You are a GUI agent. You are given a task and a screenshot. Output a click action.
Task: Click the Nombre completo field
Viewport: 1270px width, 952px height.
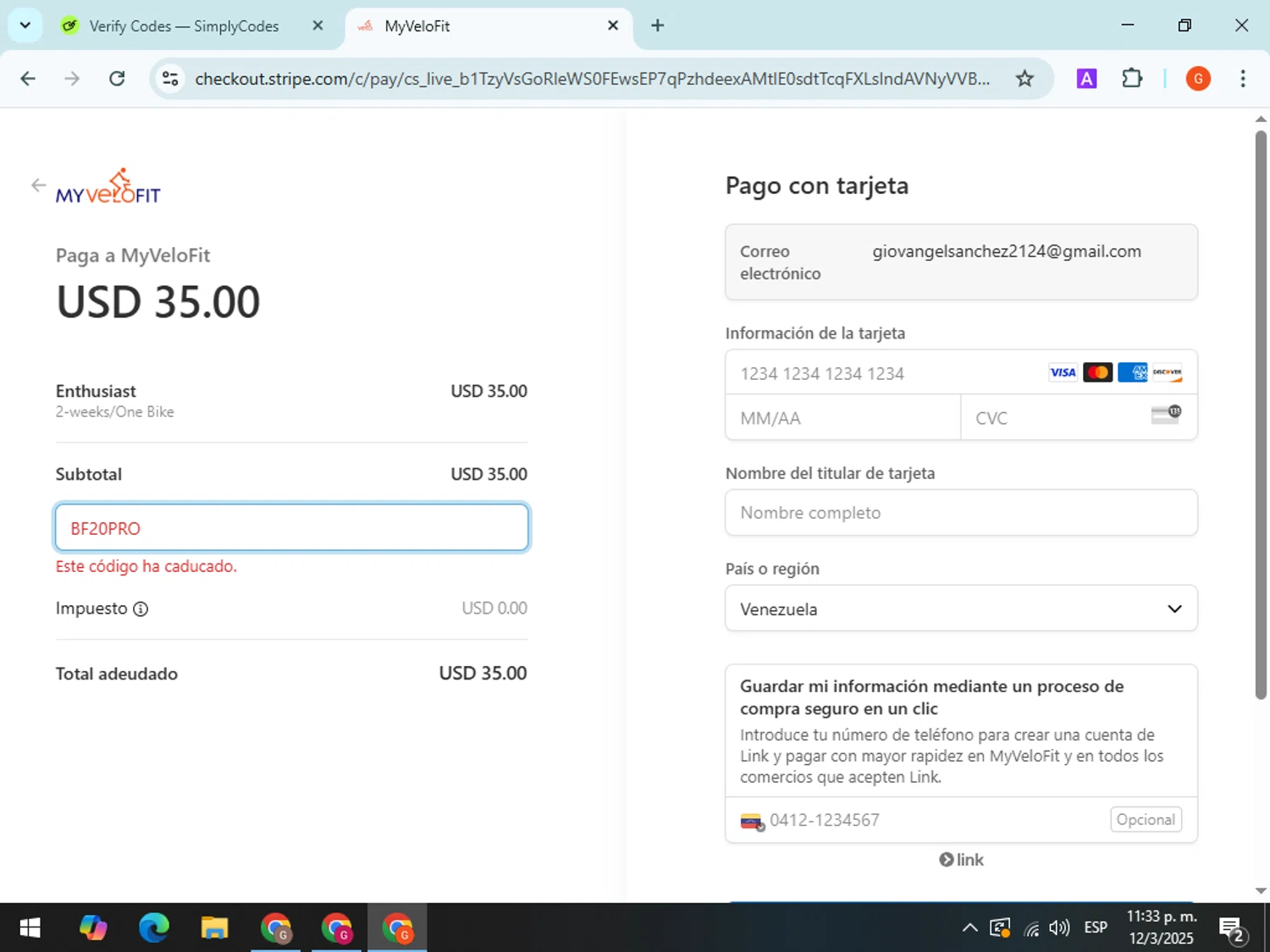[961, 513]
